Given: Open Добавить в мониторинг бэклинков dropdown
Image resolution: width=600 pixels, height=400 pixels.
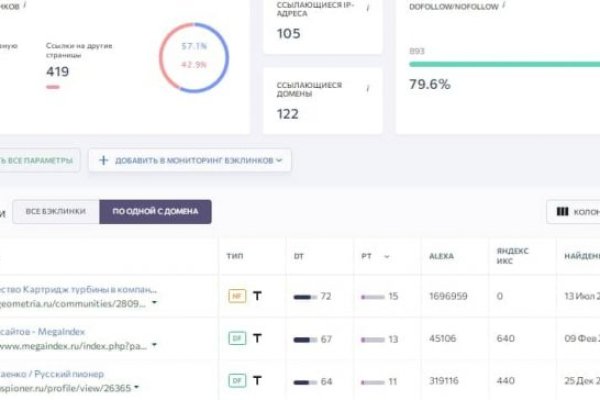Looking at the screenshot, I should tap(190, 159).
